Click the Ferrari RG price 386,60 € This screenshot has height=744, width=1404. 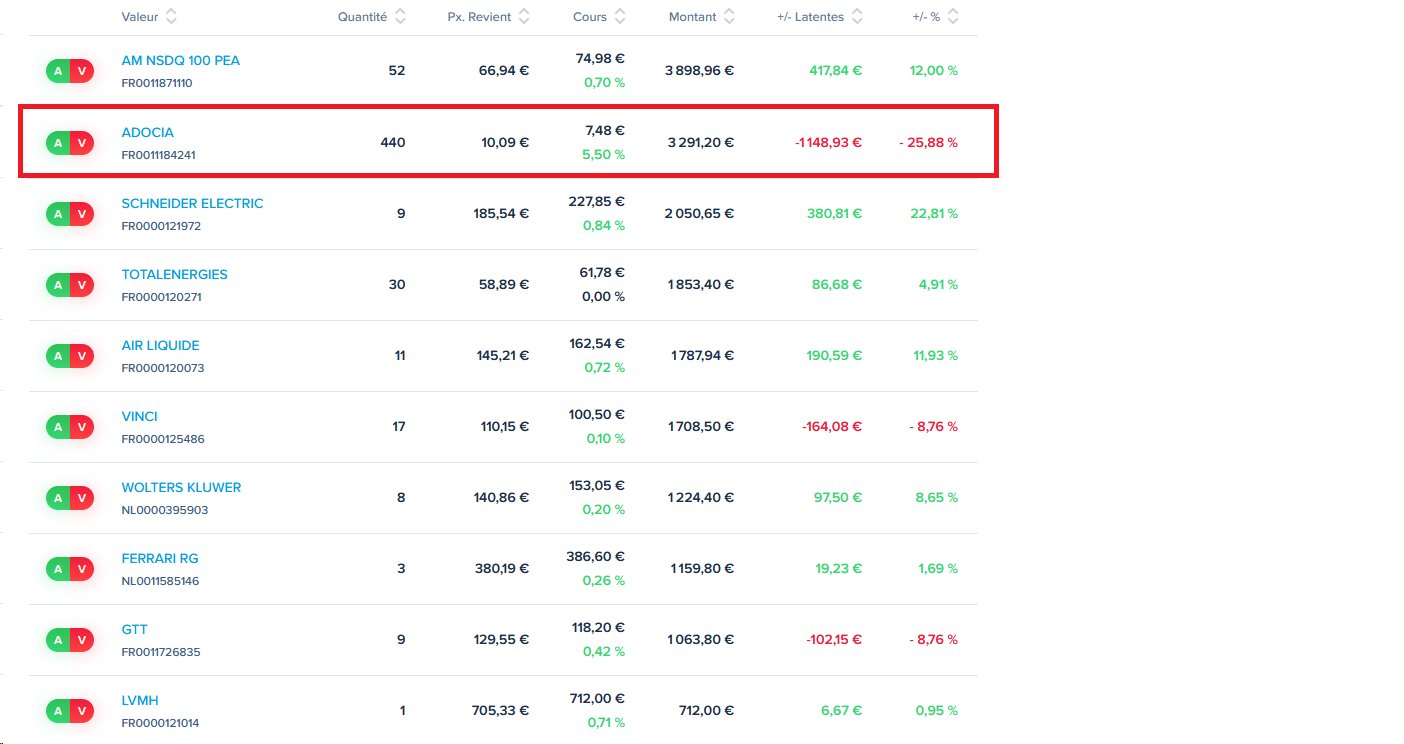(x=596, y=557)
